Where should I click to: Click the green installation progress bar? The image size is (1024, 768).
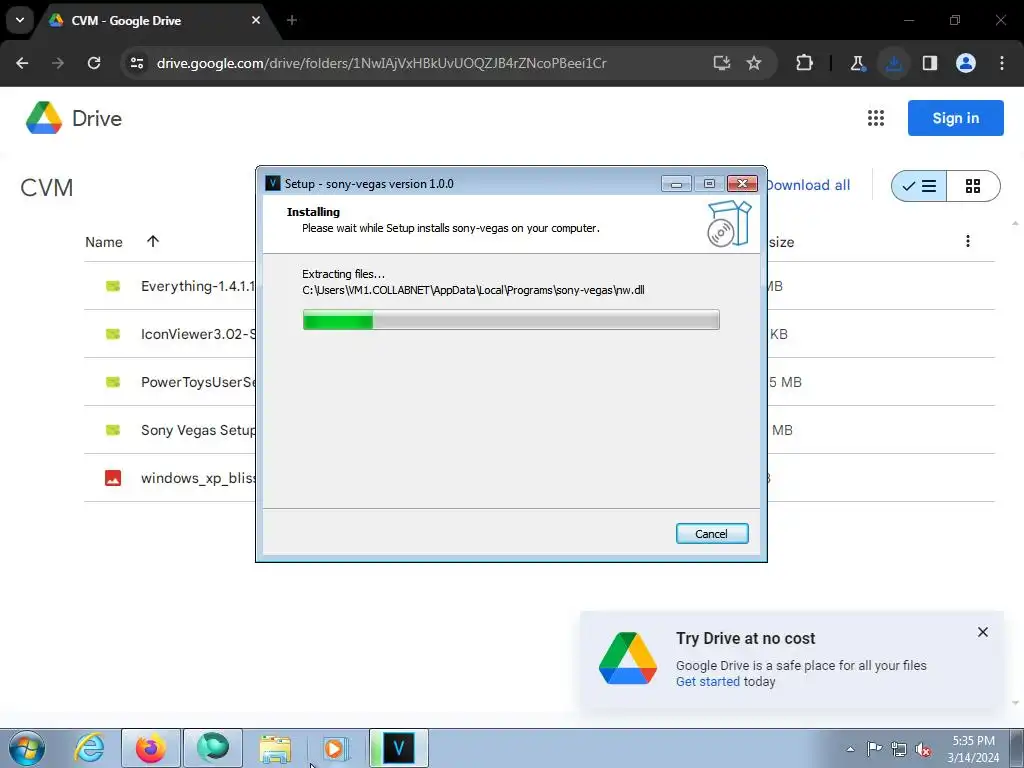(511, 320)
